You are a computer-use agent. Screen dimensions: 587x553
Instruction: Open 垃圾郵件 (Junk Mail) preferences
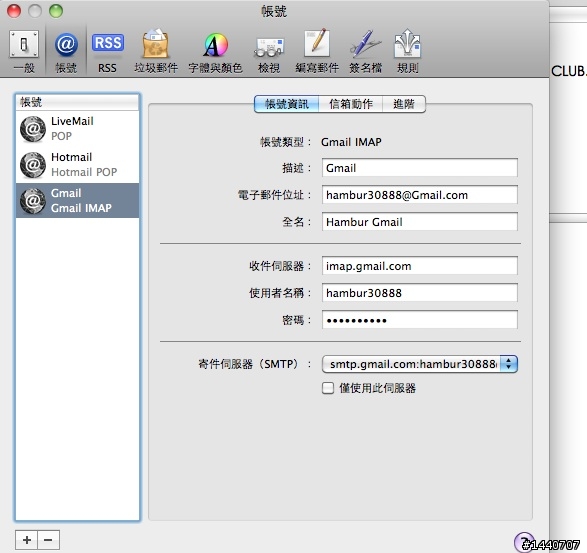tap(156, 51)
